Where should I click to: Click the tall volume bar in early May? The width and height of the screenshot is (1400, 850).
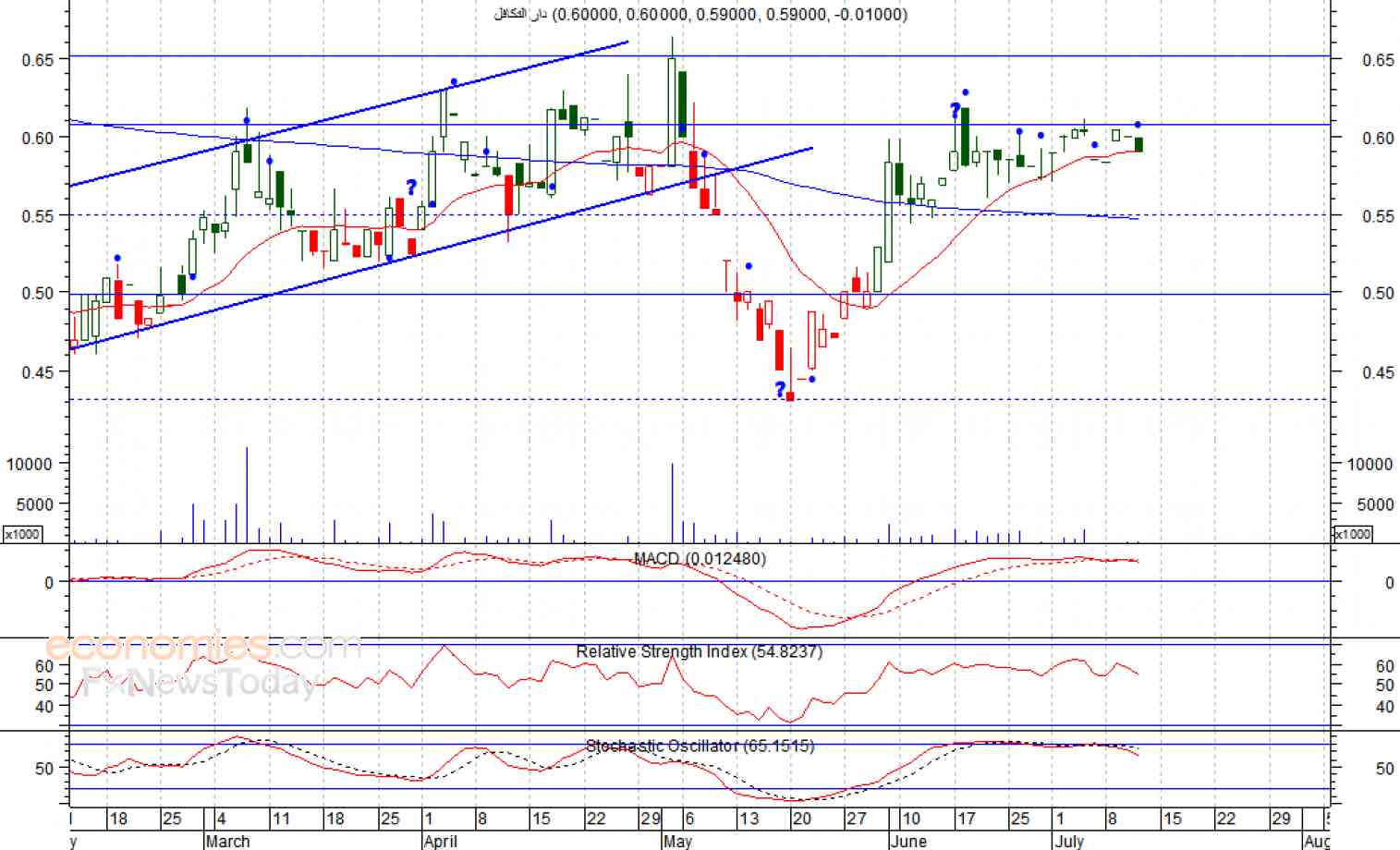coord(672,504)
